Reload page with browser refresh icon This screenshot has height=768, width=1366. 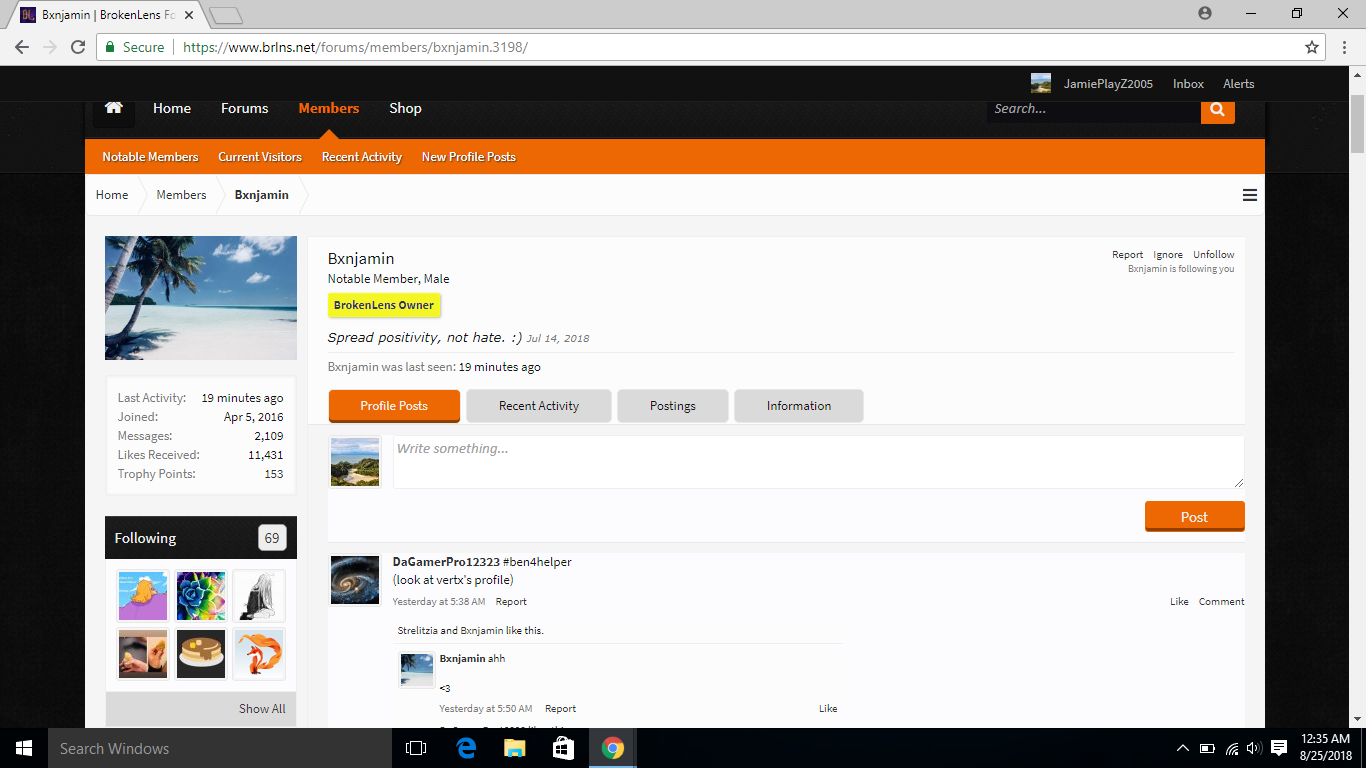click(78, 47)
